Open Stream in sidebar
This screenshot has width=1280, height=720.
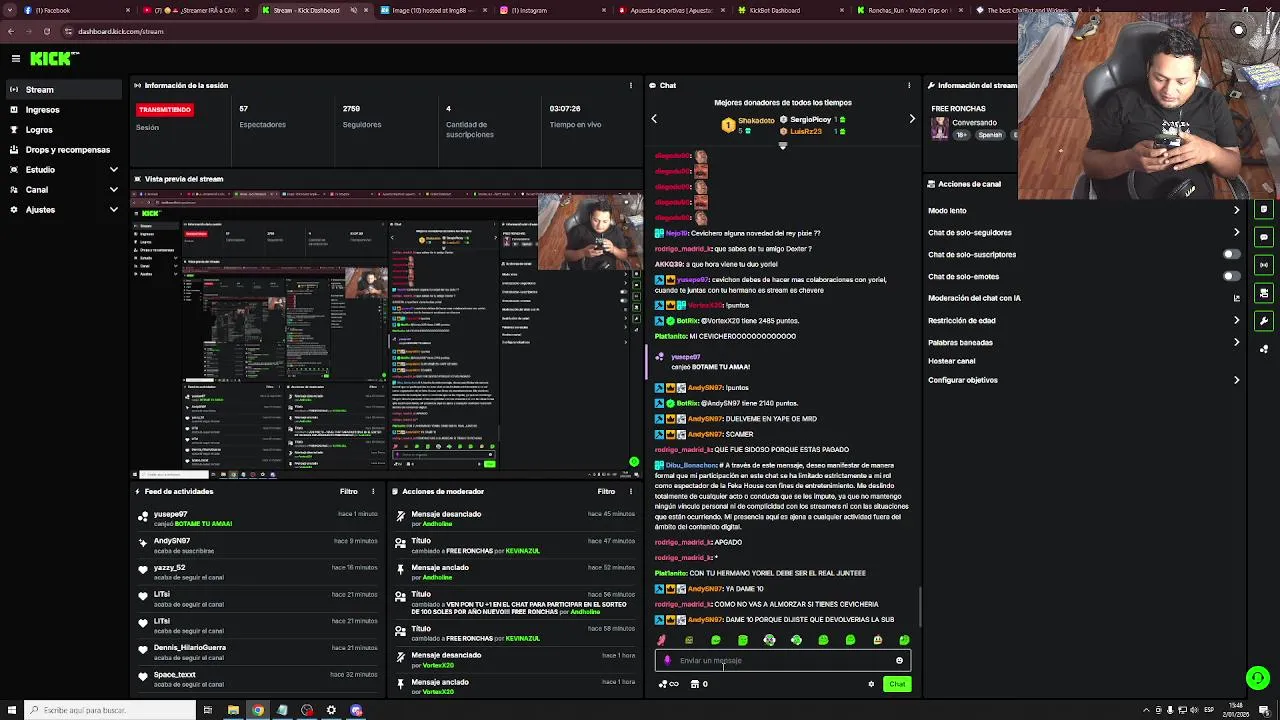[64, 90]
